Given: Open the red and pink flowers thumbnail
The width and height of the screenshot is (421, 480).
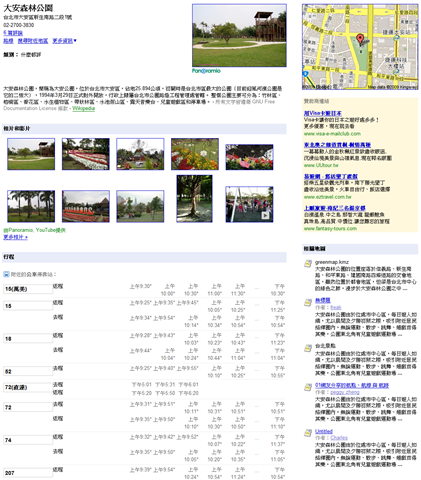Looking at the screenshot, I should (249, 157).
